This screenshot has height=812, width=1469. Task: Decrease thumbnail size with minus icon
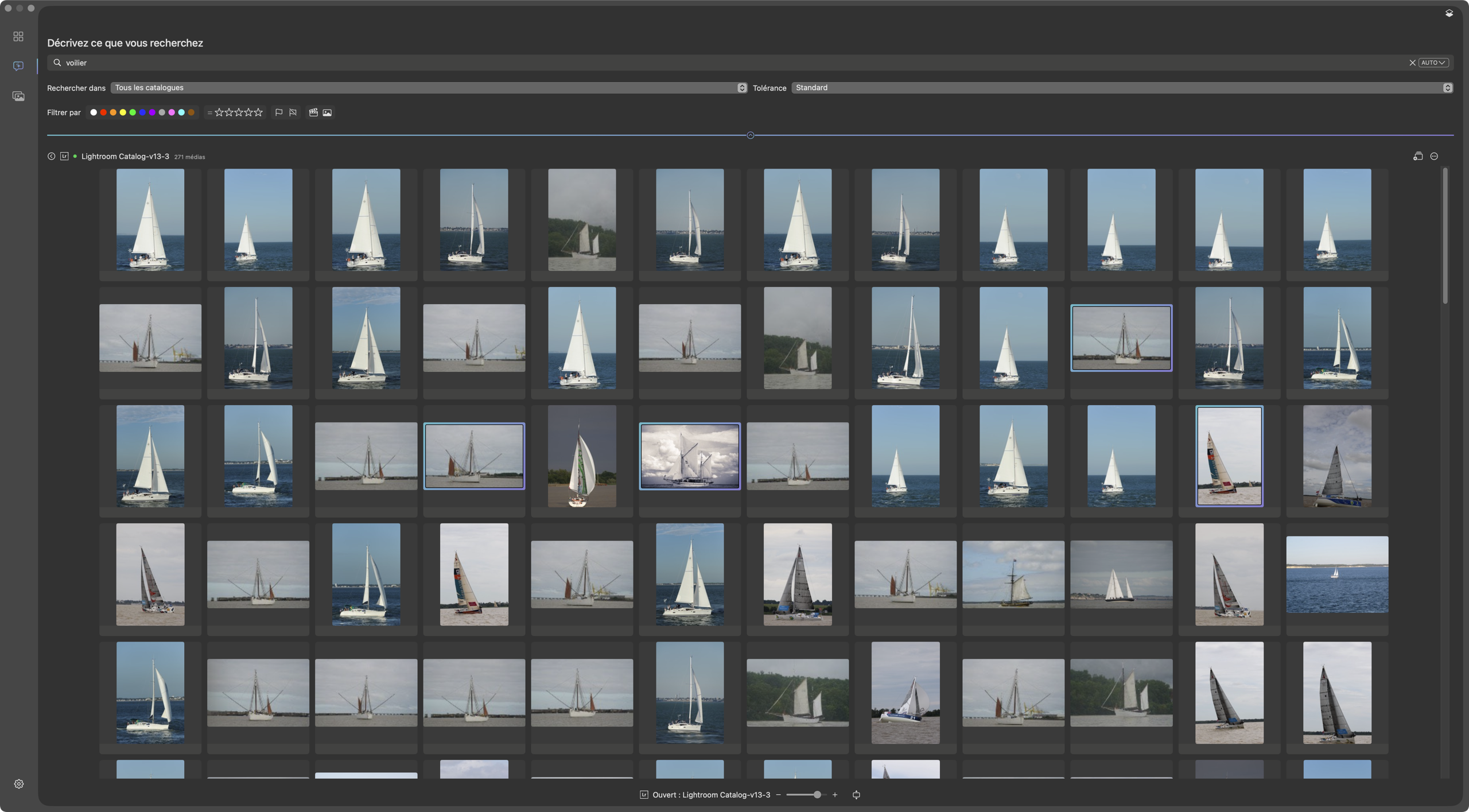pyautogui.click(x=778, y=795)
